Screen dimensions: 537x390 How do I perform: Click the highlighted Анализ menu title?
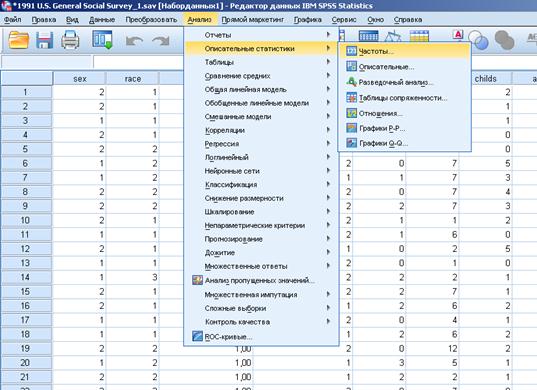pyautogui.click(x=199, y=20)
